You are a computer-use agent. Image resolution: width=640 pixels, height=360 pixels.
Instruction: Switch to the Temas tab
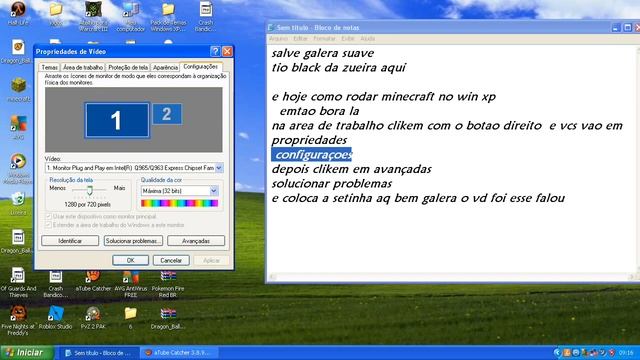point(49,67)
